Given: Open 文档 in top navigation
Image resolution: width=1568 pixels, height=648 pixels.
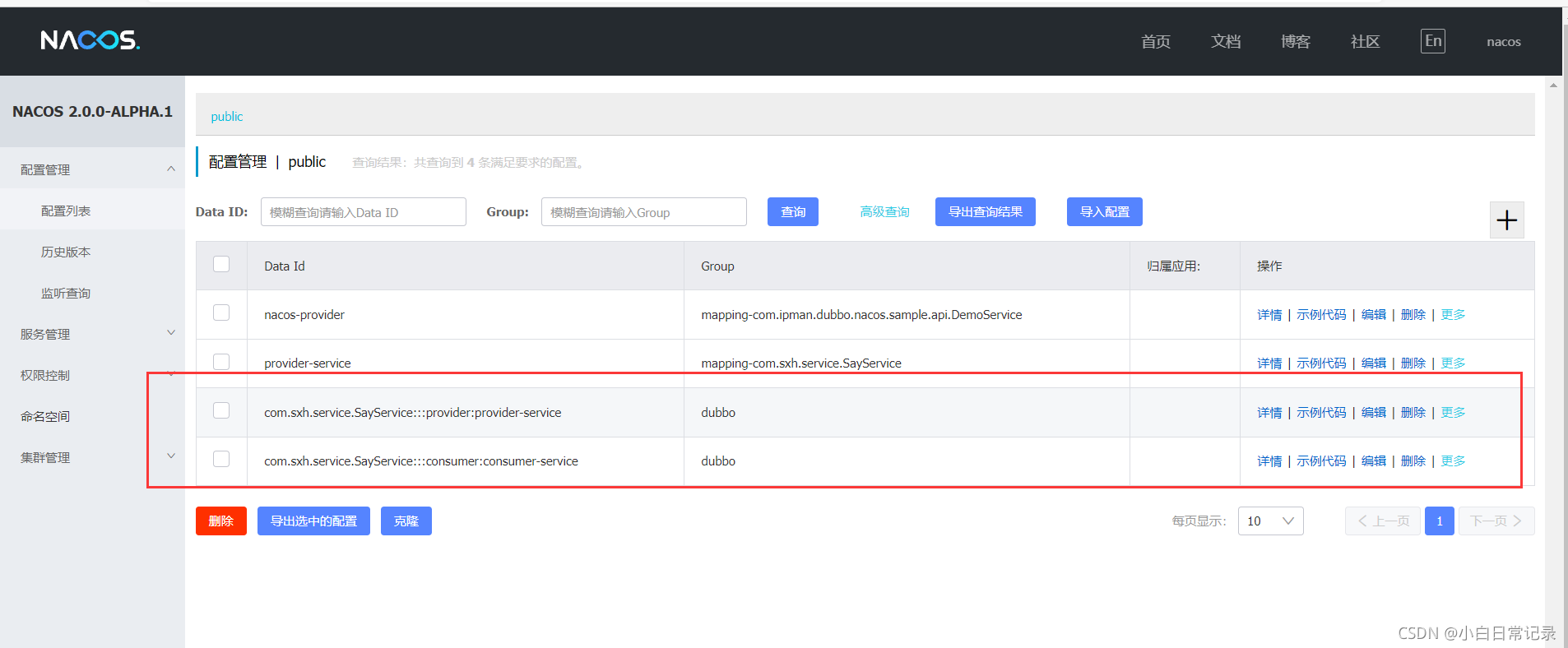Looking at the screenshot, I should point(1226,41).
